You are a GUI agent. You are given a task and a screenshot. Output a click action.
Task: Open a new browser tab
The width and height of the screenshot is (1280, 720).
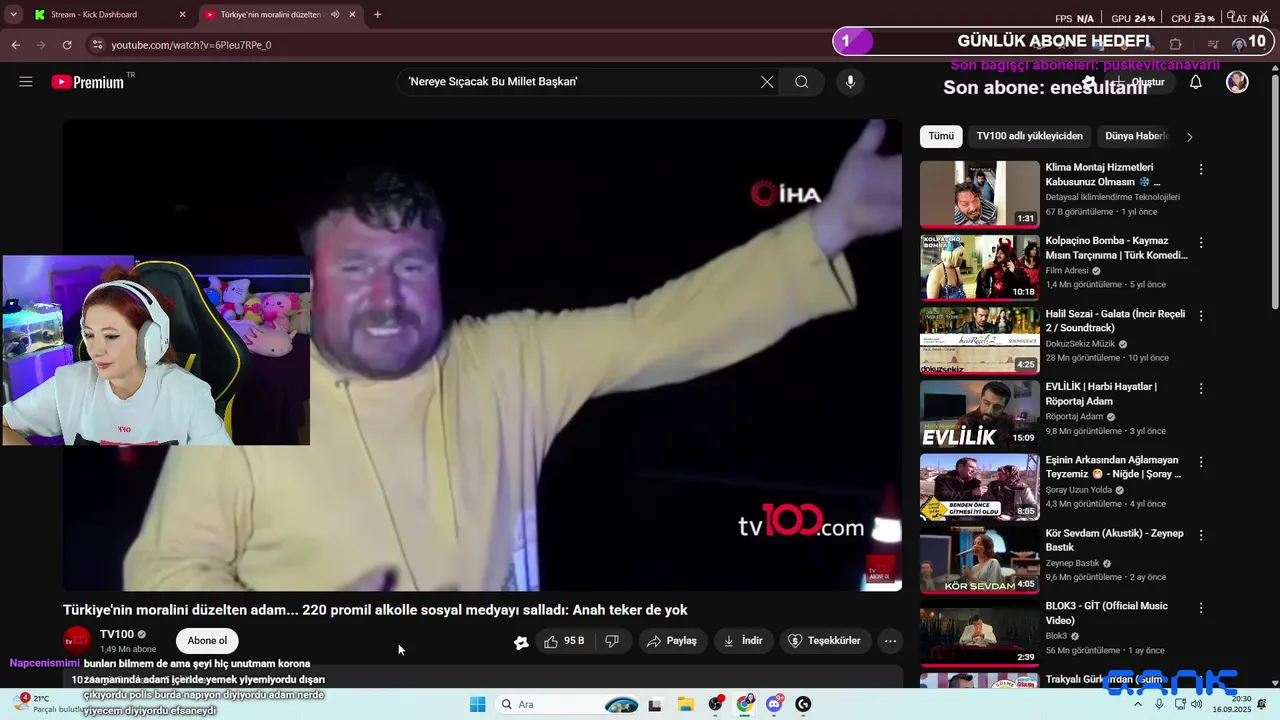[x=377, y=15]
